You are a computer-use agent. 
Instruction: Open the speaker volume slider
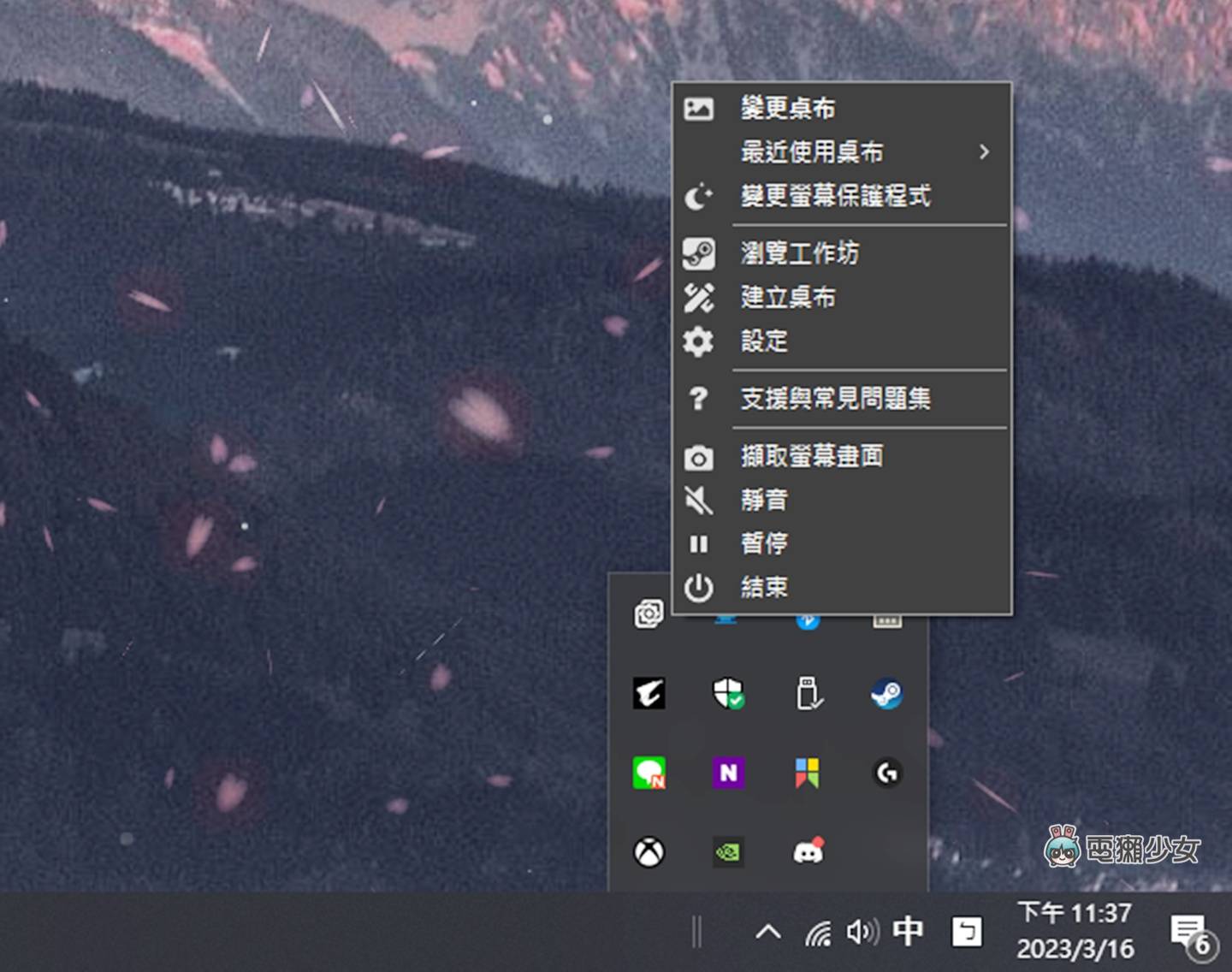pos(864,933)
